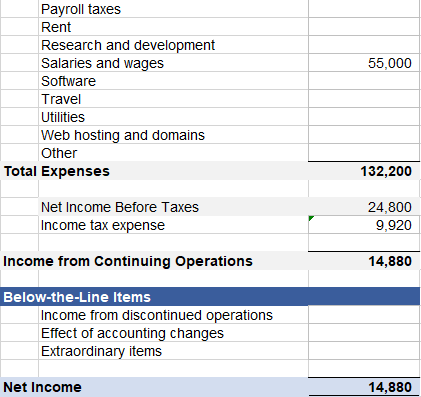
Task: Select the empty Rent amount cell
Action: click(x=364, y=27)
